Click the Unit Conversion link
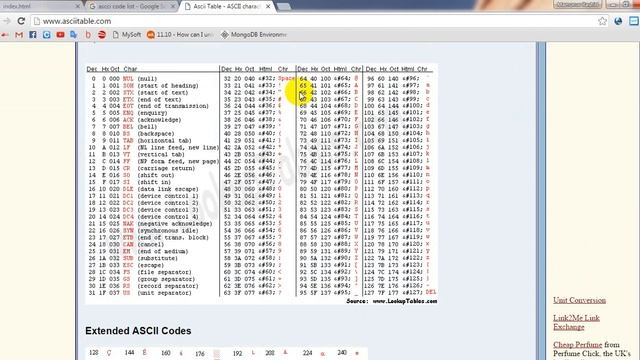The height and width of the screenshot is (360, 640). tap(579, 300)
